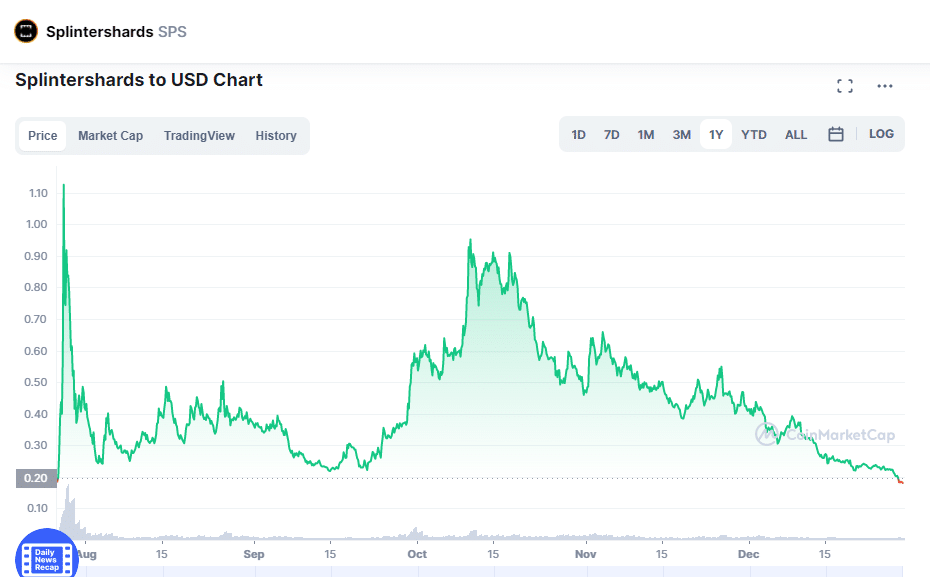Click the early-August price peak on chart
Screen dimensions: 930x577
(x=64, y=186)
